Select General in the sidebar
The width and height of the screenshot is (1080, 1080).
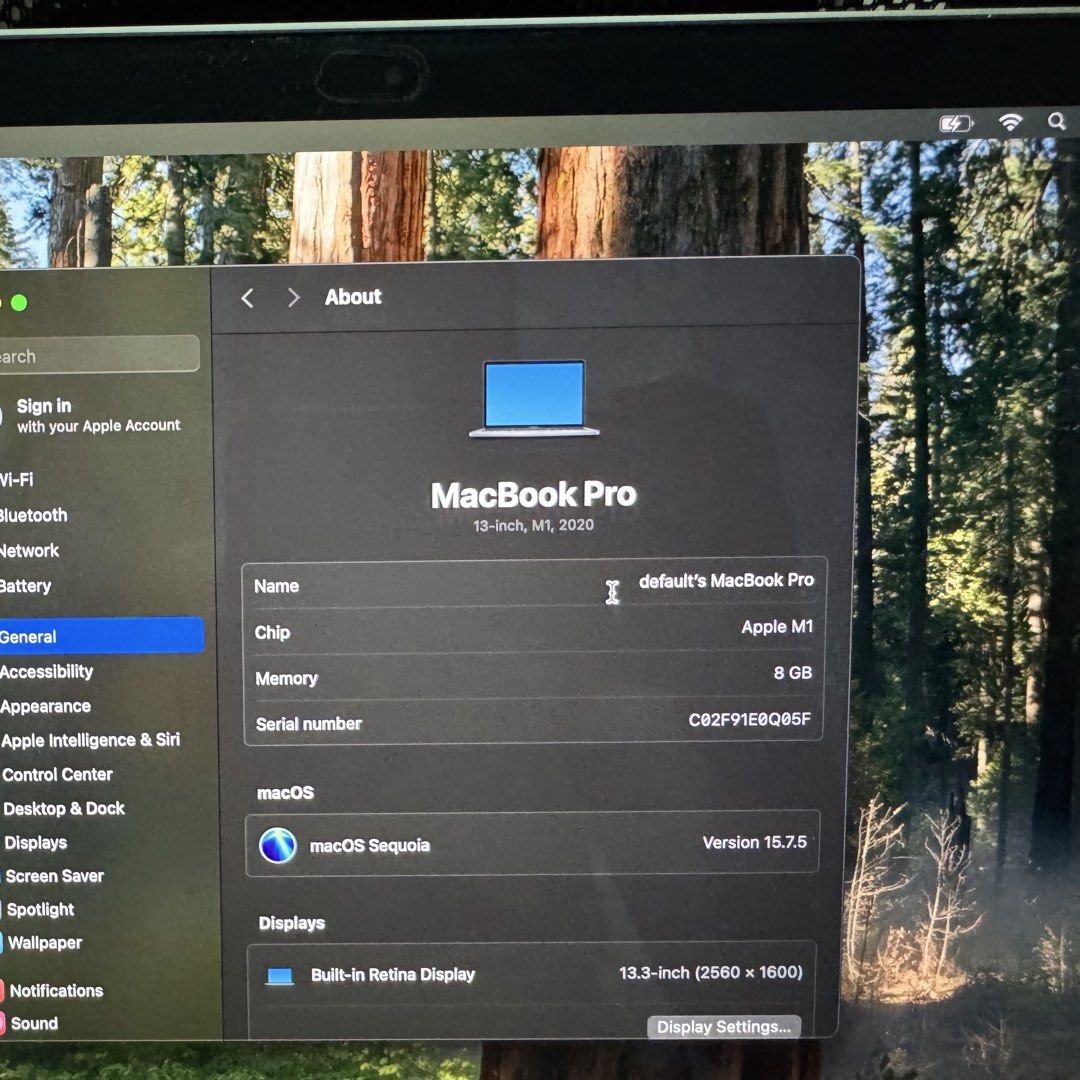(x=101, y=635)
